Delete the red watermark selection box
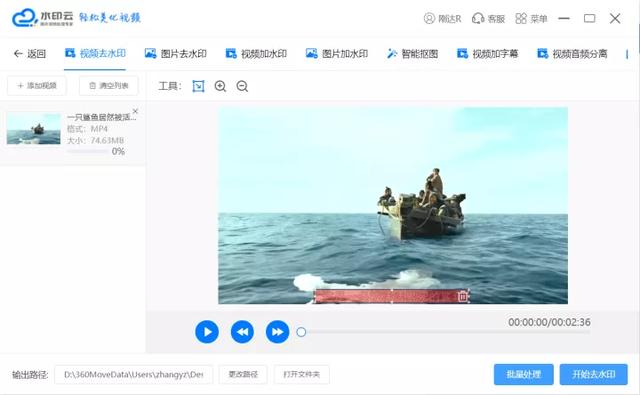Image resolution: width=640 pixels, height=395 pixels. click(x=462, y=296)
